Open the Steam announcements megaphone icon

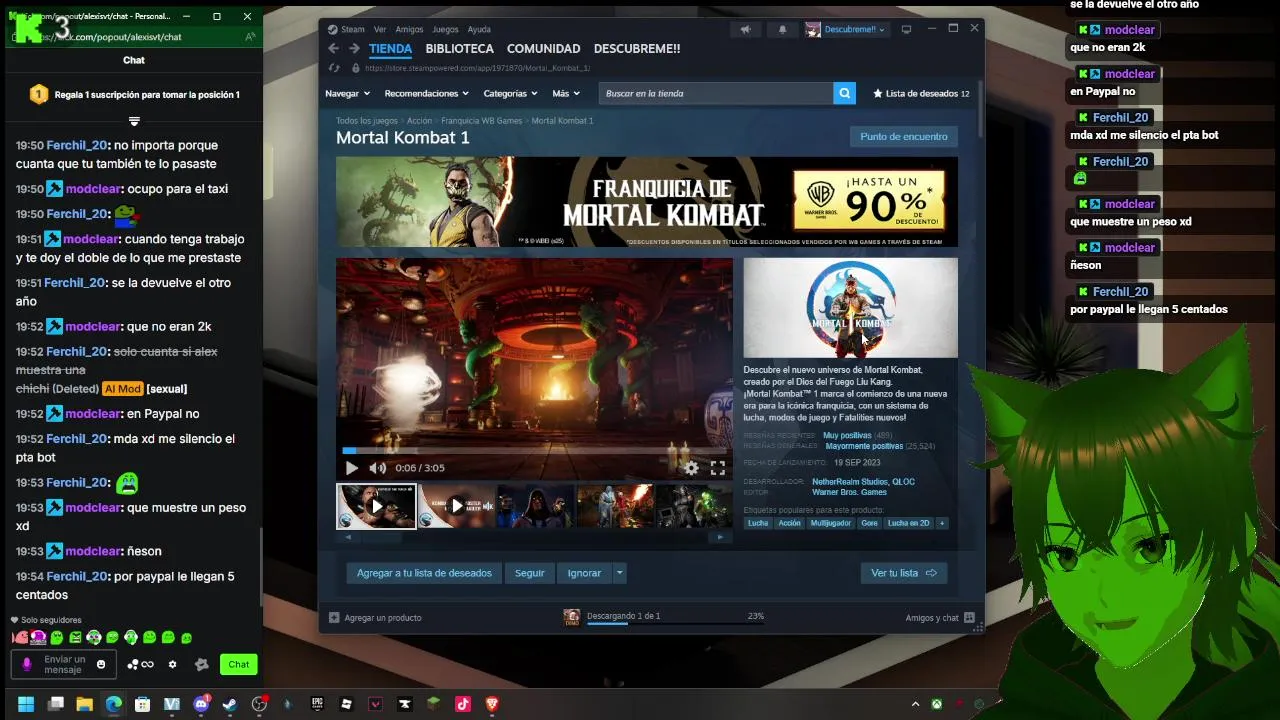click(745, 29)
